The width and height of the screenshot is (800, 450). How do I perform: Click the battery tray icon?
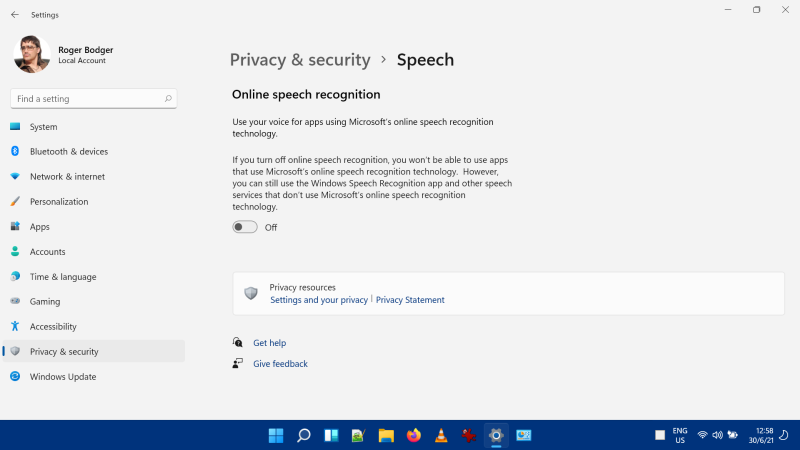(733, 435)
